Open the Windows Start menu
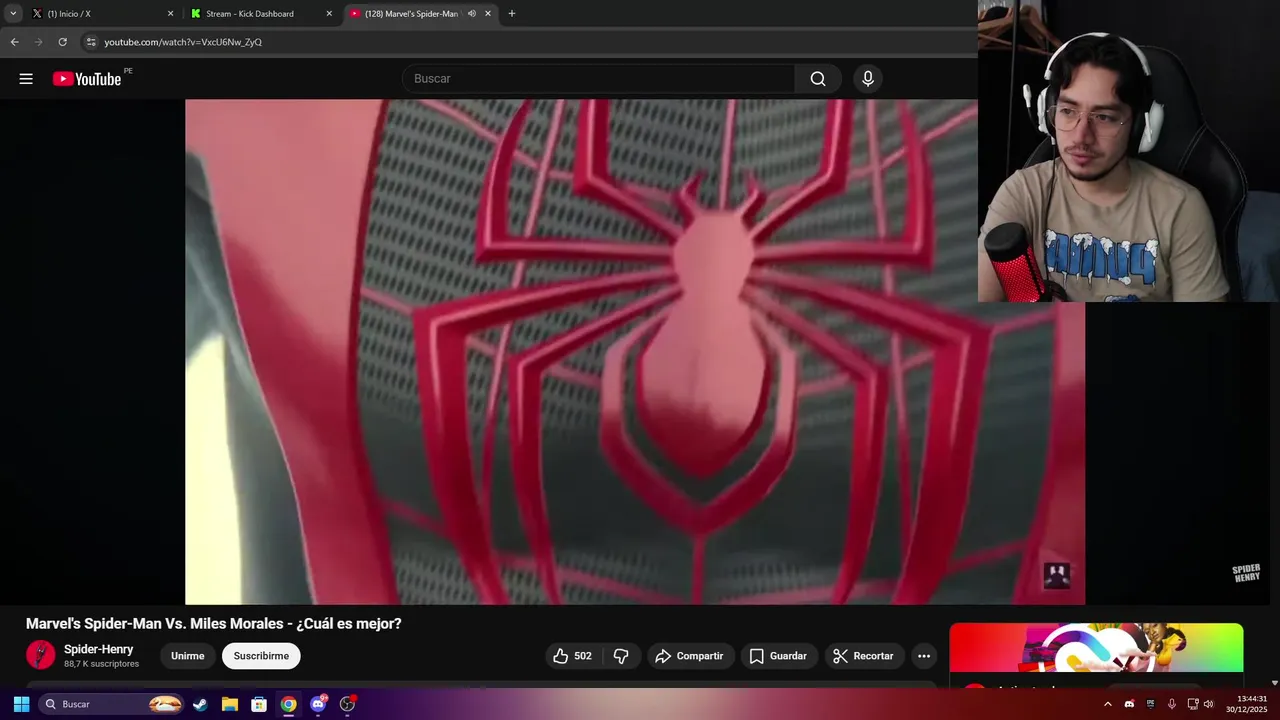1280x720 pixels. (x=21, y=704)
